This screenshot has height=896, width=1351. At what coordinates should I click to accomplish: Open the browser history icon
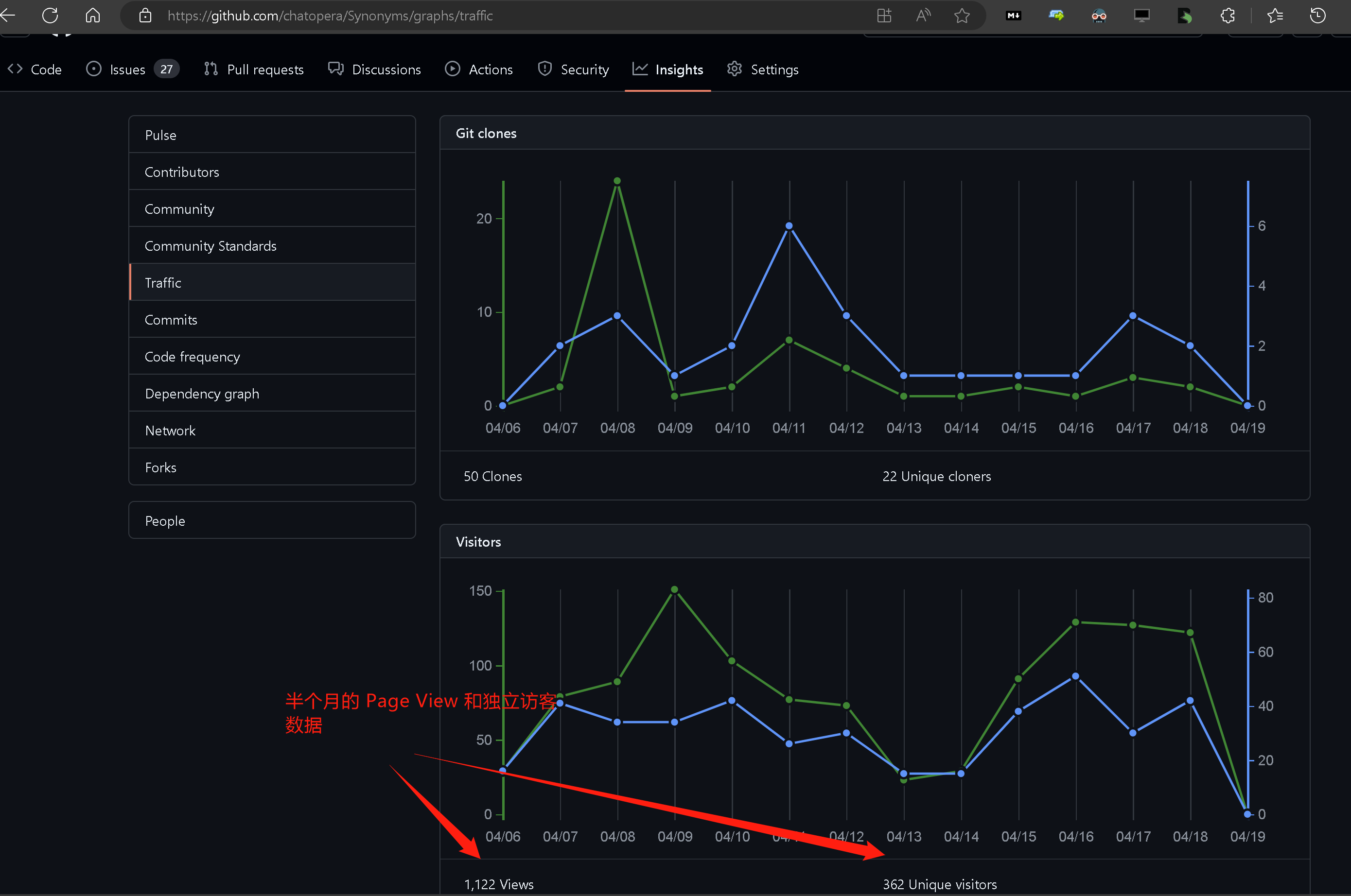[1317, 16]
